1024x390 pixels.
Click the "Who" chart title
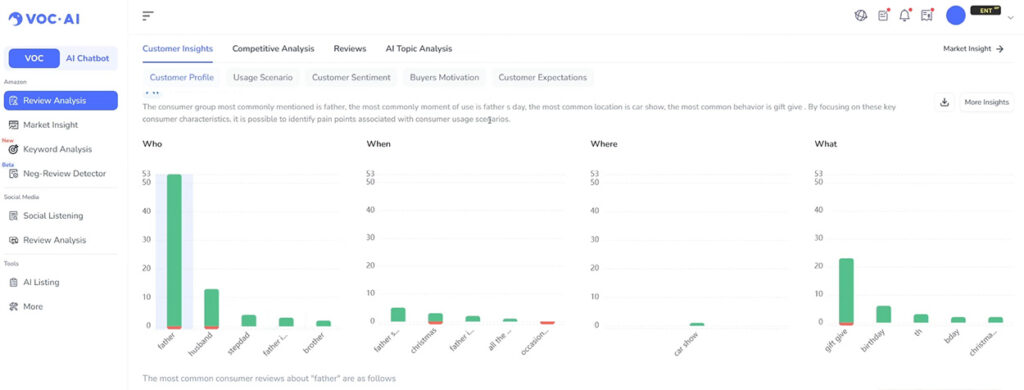click(x=152, y=144)
